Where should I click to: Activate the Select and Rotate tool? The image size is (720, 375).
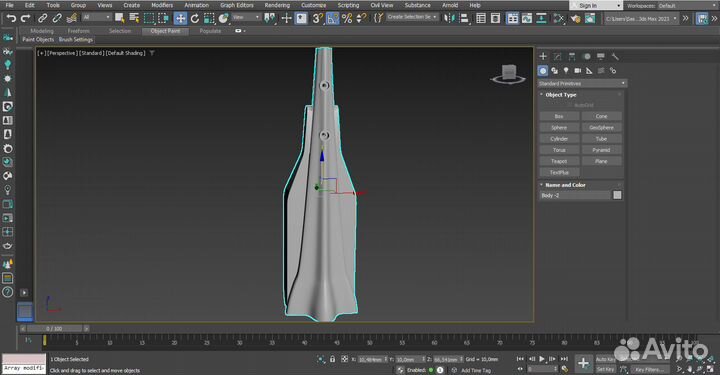(x=195, y=18)
